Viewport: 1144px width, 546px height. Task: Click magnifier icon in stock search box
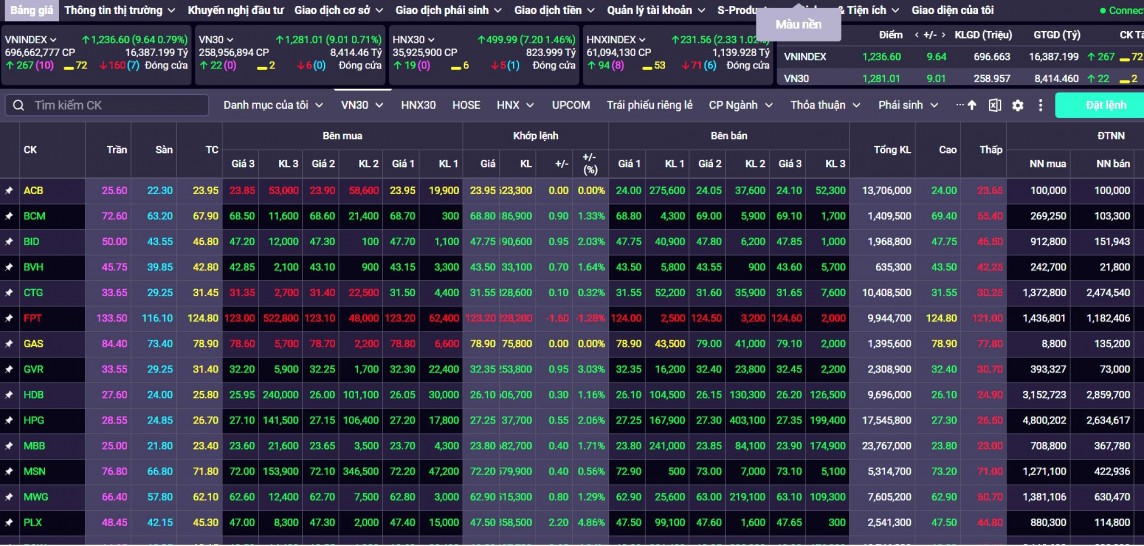coord(19,105)
